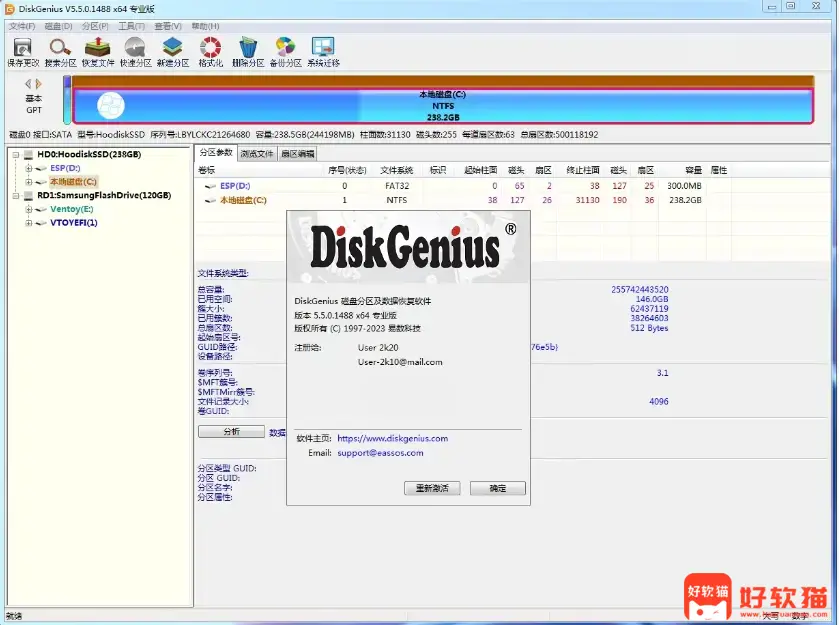Viewport: 839px width, 625px height.
Task: Go to next disk with right arrow
Action: [x=39, y=84]
